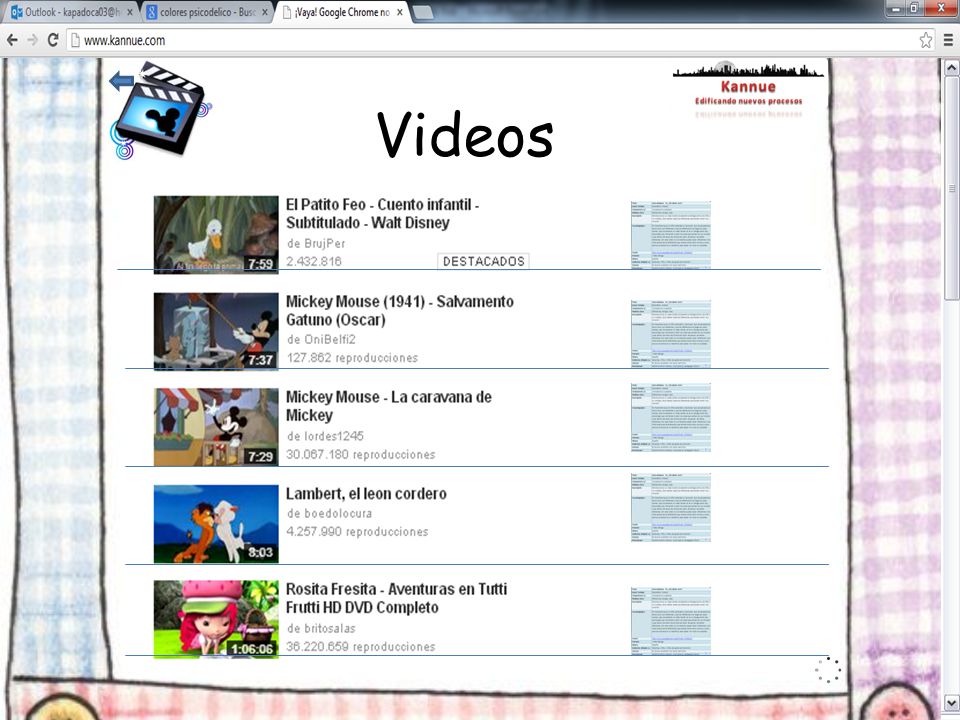Viewport: 960px width, 720px height.
Task: Click uploader name BrujPer
Action: pos(324,243)
